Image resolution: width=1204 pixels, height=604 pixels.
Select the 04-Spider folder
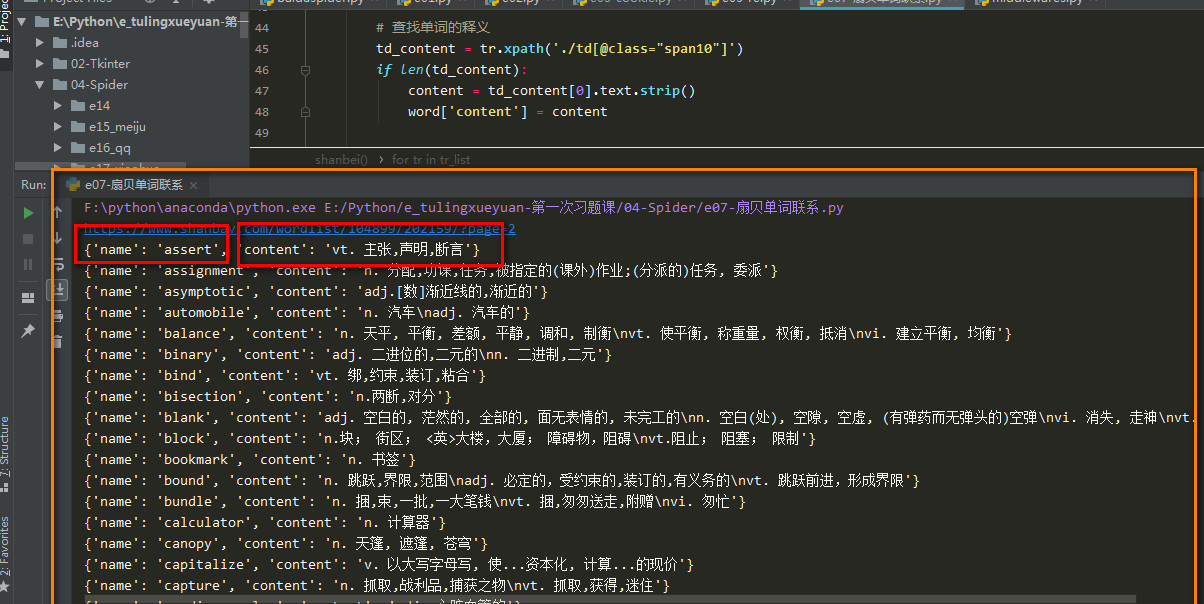click(90, 85)
